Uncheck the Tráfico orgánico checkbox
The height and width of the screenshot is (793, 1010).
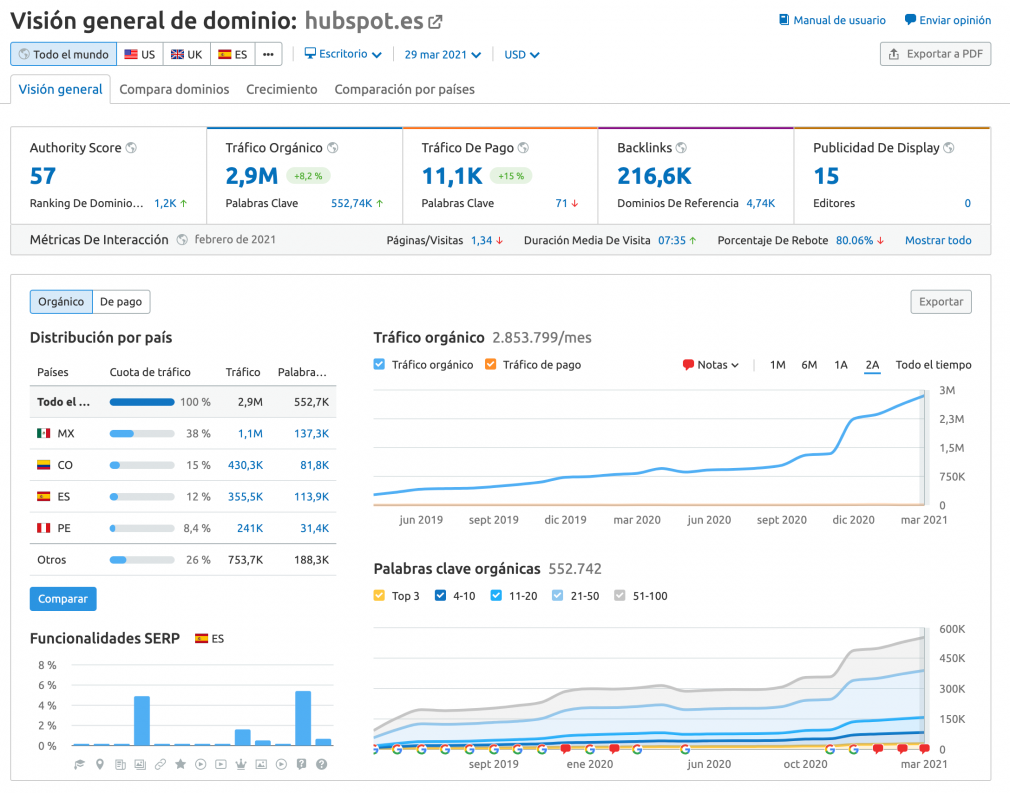point(379,365)
